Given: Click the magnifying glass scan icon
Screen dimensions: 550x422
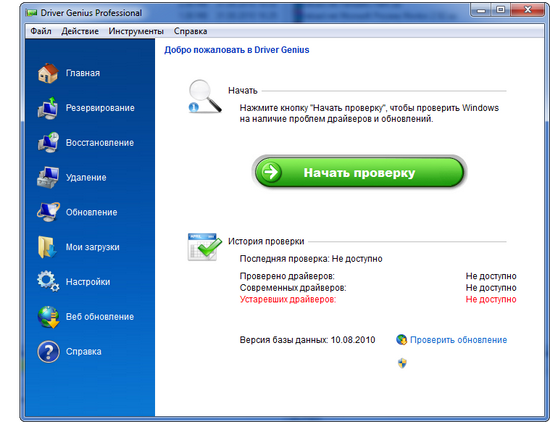Looking at the screenshot, I should tap(205, 96).
